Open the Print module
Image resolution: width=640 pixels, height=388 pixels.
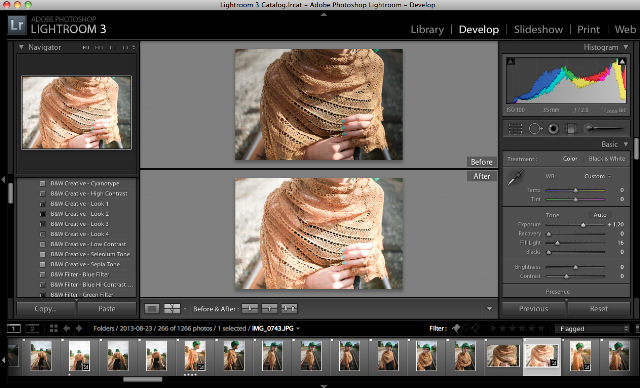588,29
